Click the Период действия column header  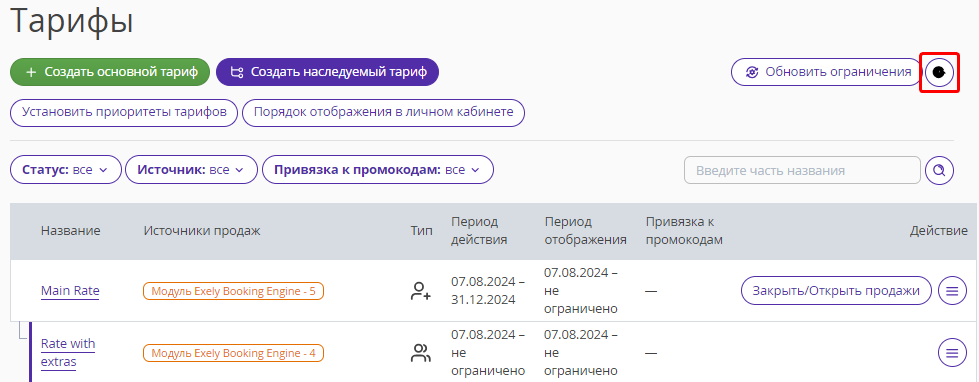(x=480, y=231)
